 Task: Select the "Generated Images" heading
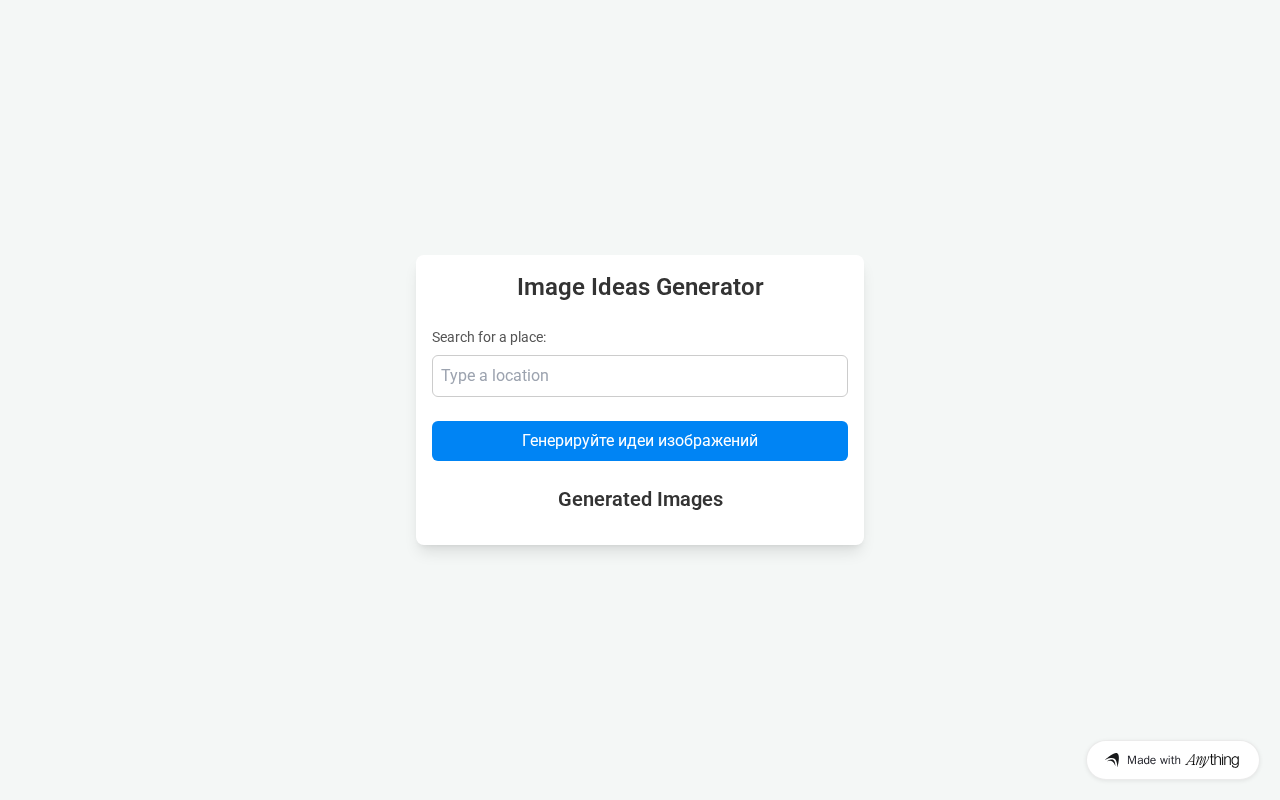coord(640,499)
